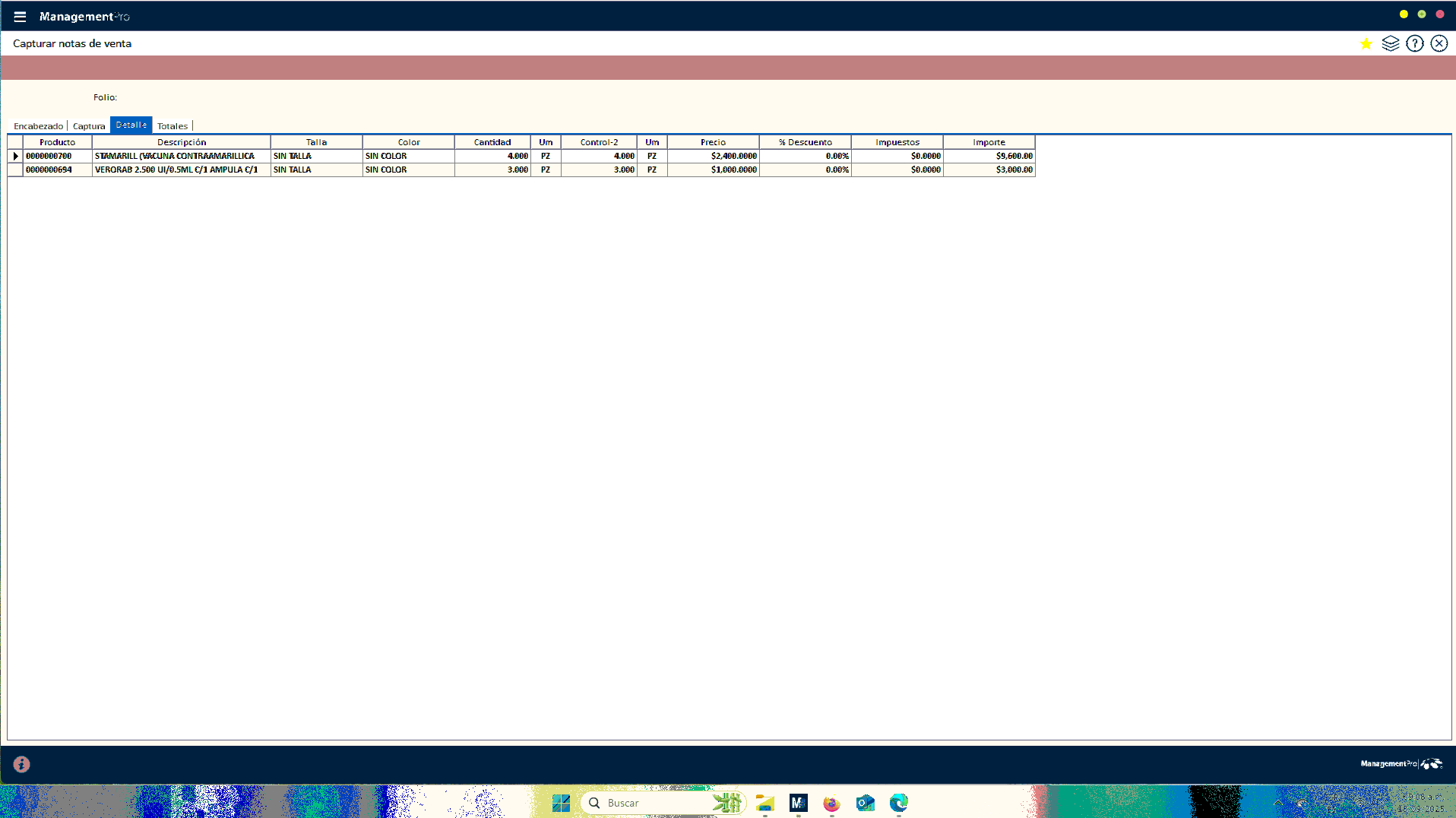Close sales note capture with X icon
Image resolution: width=1456 pixels, height=818 pixels.
click(x=1439, y=44)
